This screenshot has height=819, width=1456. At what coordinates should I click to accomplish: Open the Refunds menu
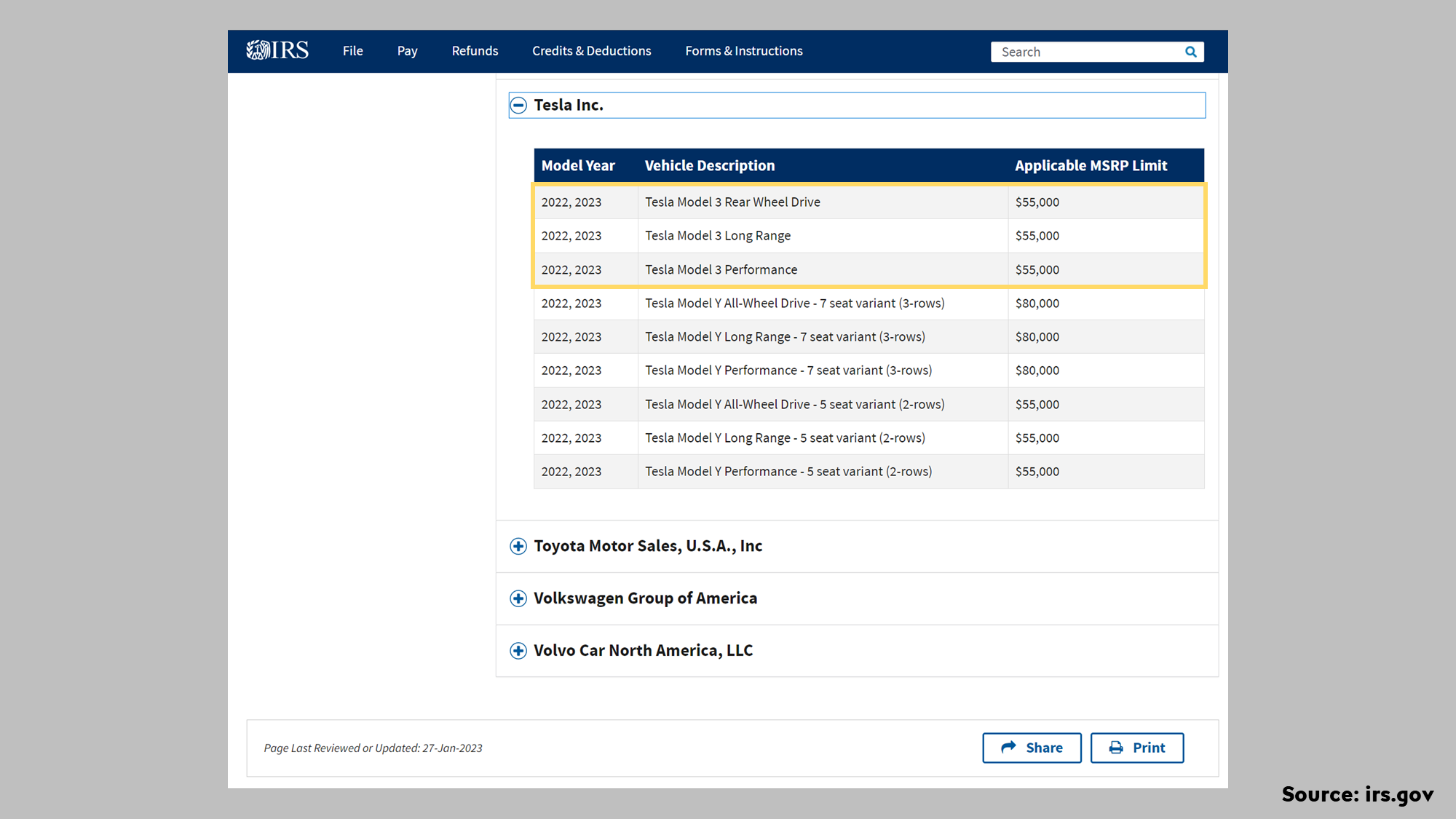[475, 51]
